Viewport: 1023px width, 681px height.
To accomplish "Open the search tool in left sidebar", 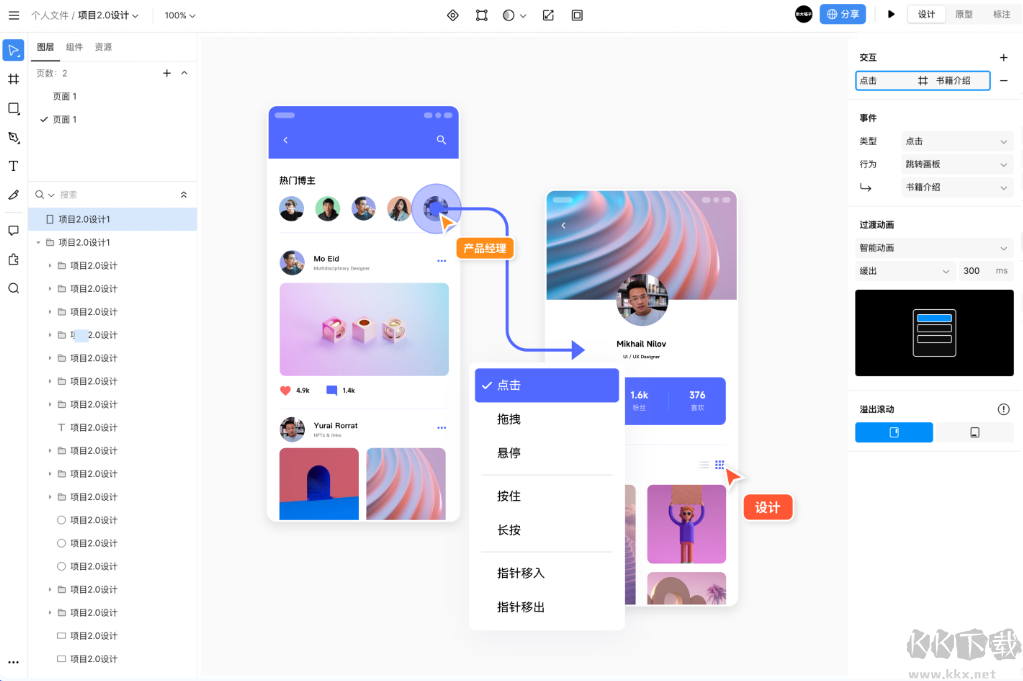I will 14,288.
